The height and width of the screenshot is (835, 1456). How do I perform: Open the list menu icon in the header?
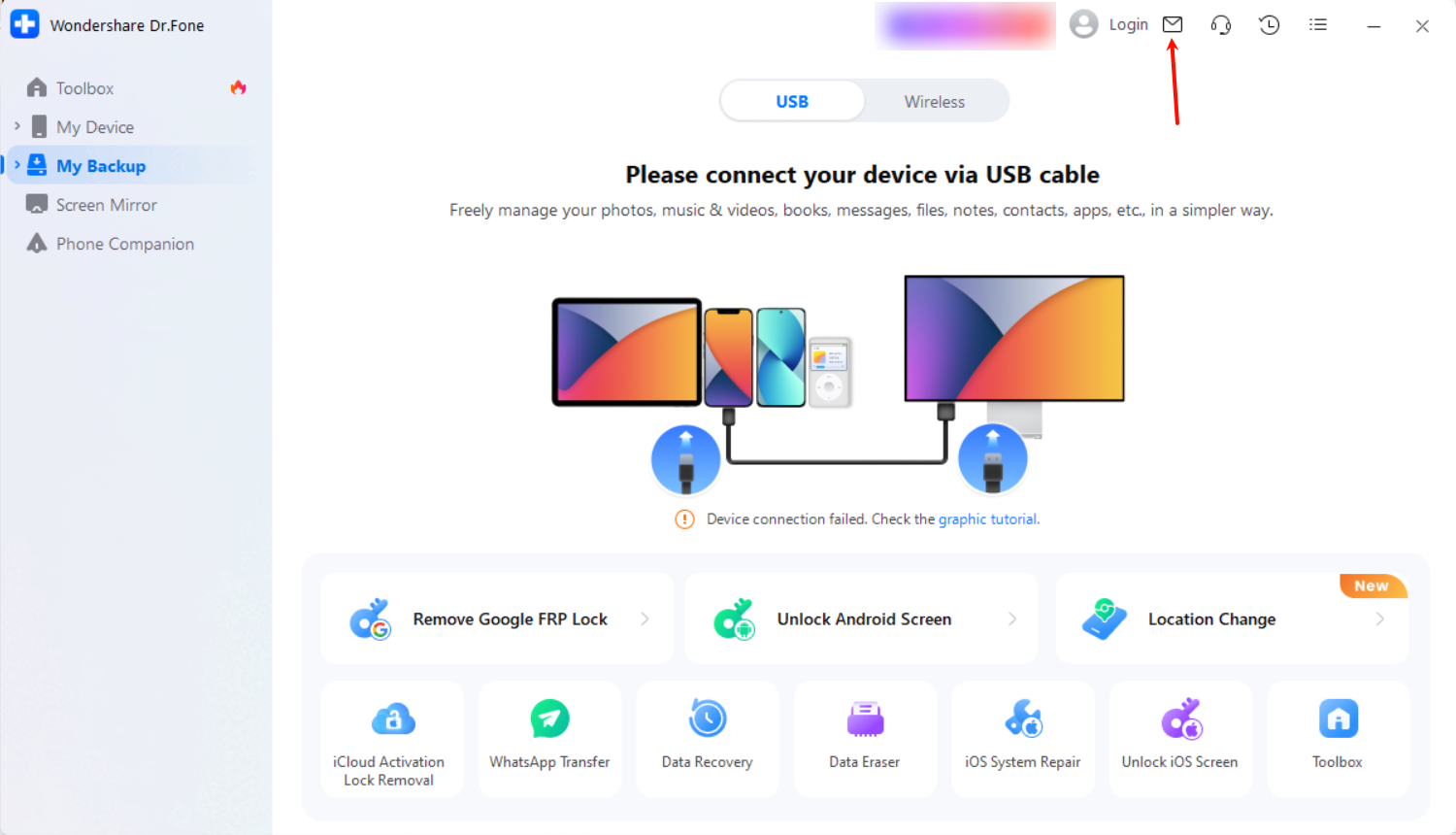pos(1317,25)
